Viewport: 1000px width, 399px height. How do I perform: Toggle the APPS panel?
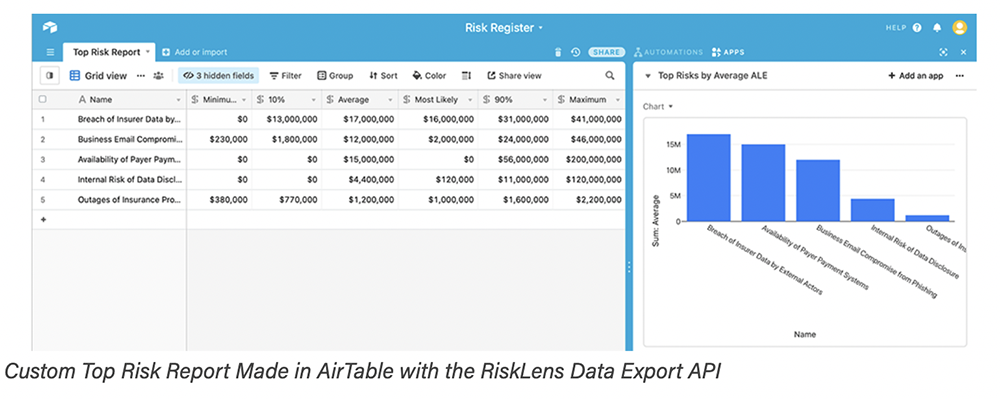728,52
